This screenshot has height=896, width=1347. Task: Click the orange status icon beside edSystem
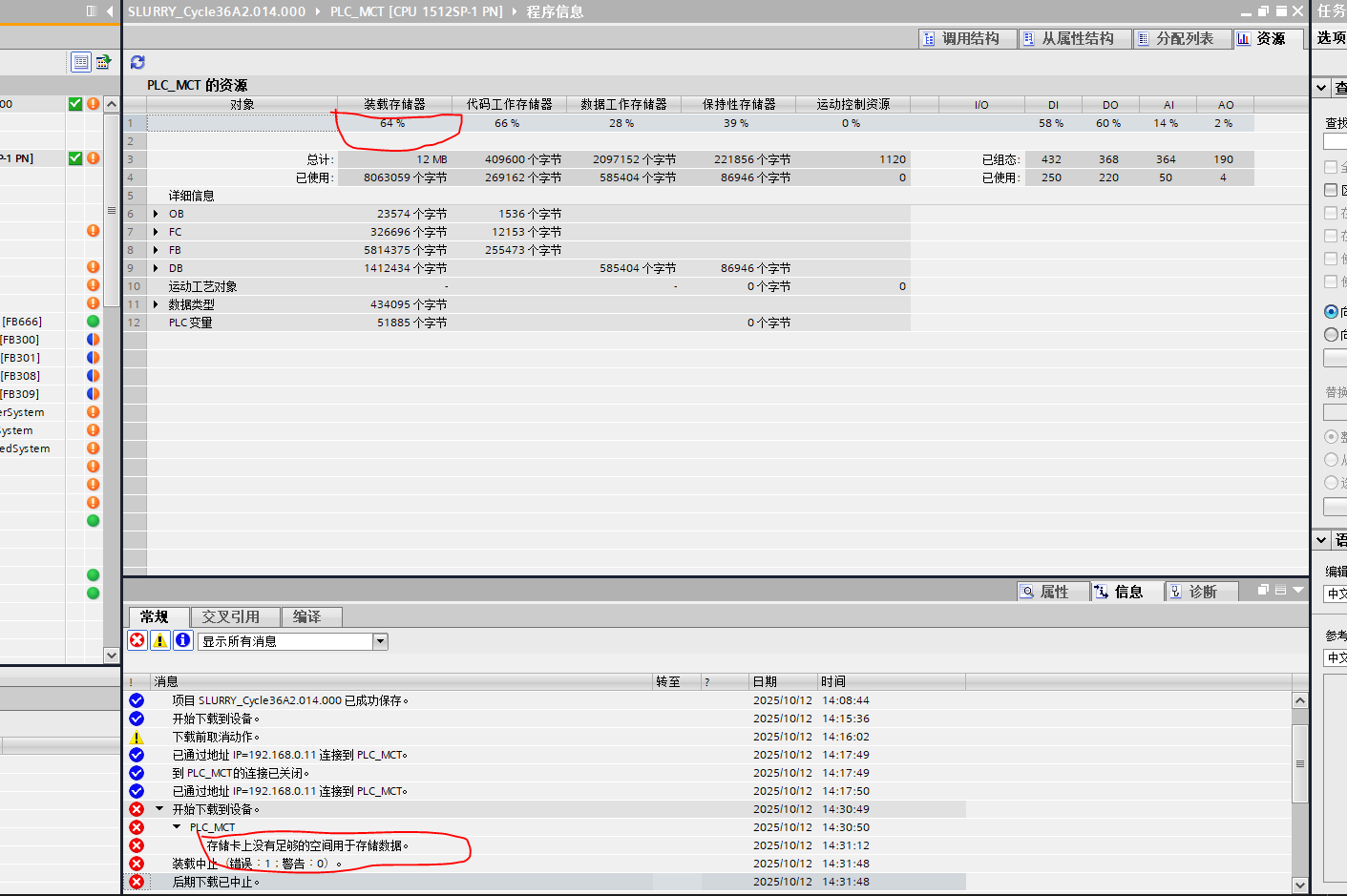pyautogui.click(x=93, y=448)
